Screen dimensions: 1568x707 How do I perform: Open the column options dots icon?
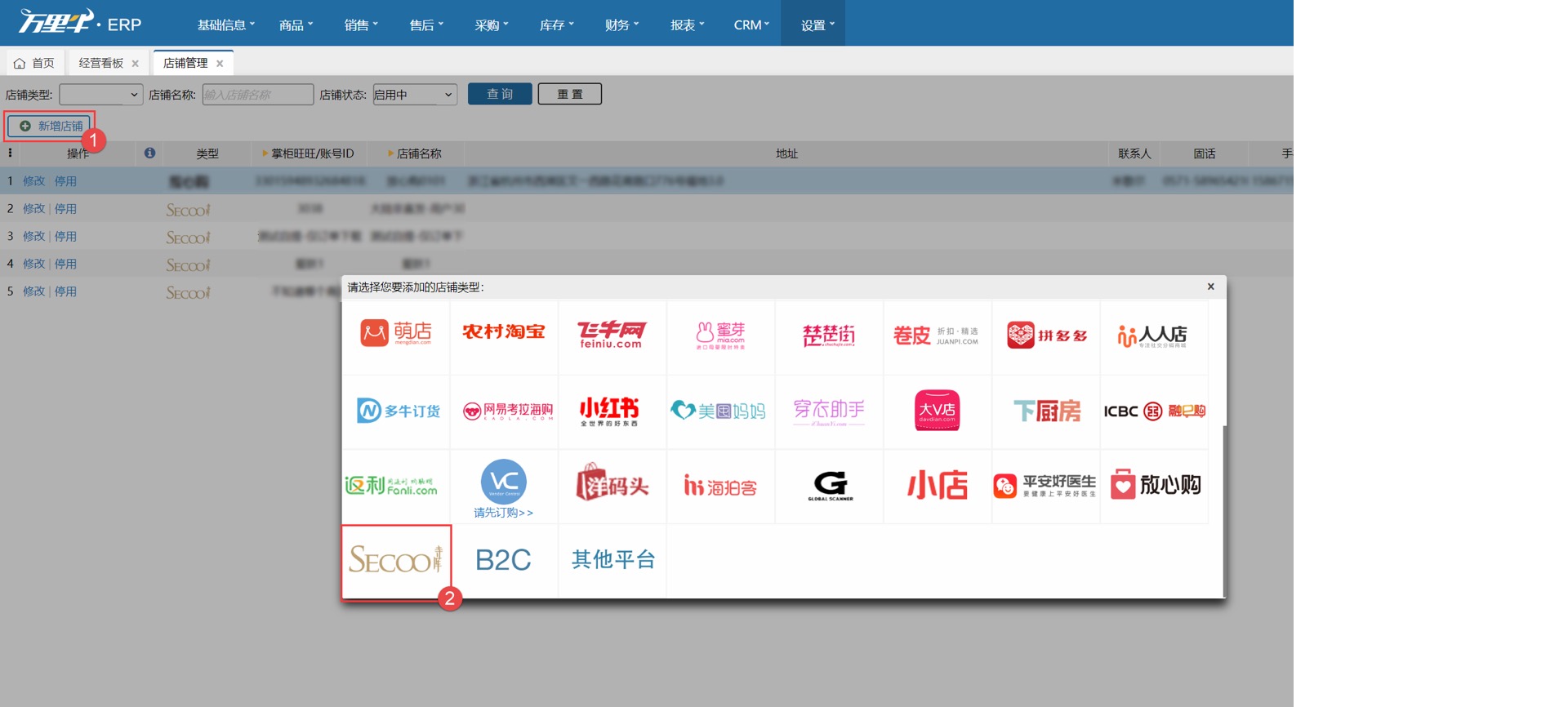(x=10, y=153)
